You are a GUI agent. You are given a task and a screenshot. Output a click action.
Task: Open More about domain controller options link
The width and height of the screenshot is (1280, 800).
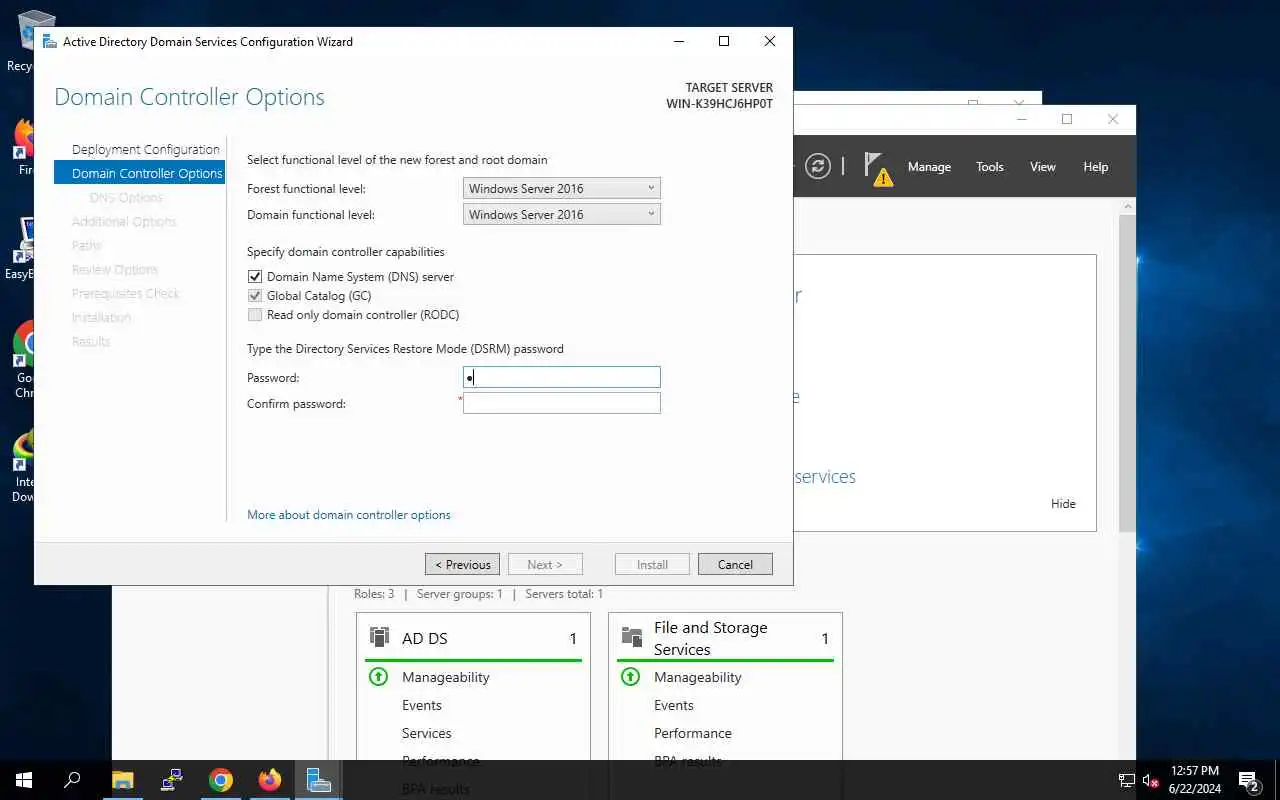349,515
